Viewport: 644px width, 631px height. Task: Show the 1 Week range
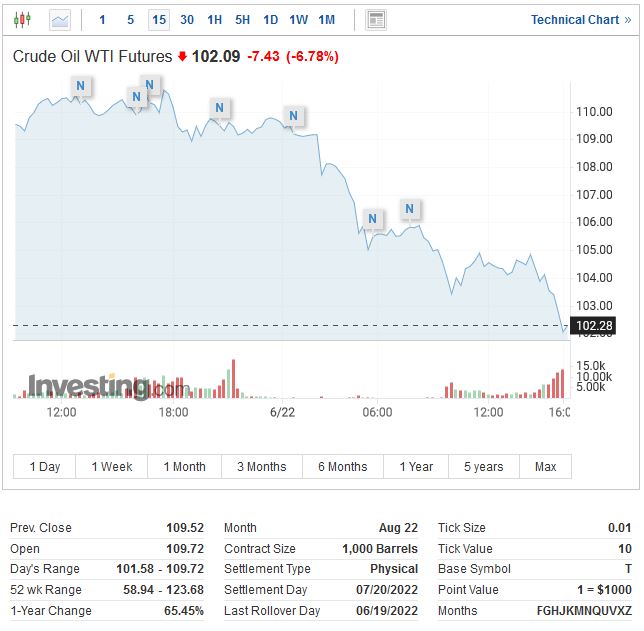point(112,466)
